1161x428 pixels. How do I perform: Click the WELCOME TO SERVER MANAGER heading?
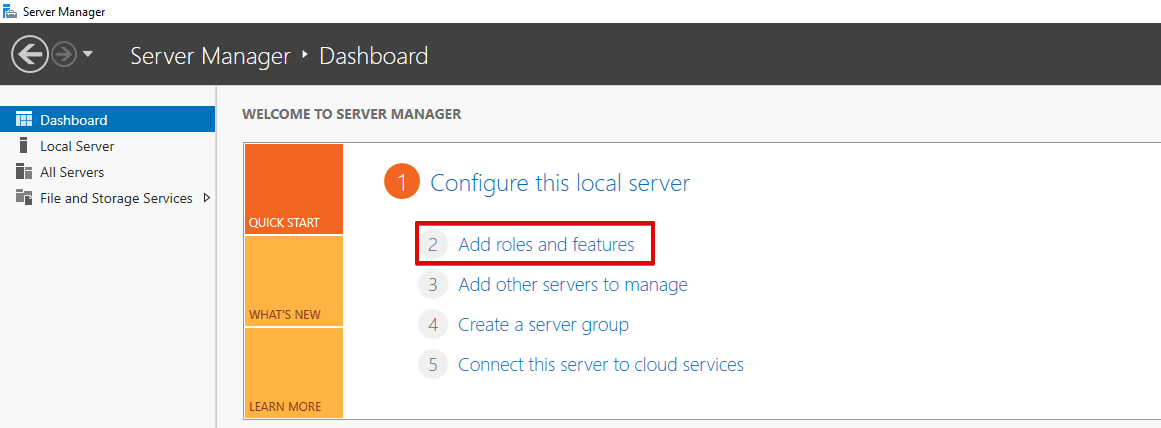pyautogui.click(x=352, y=114)
